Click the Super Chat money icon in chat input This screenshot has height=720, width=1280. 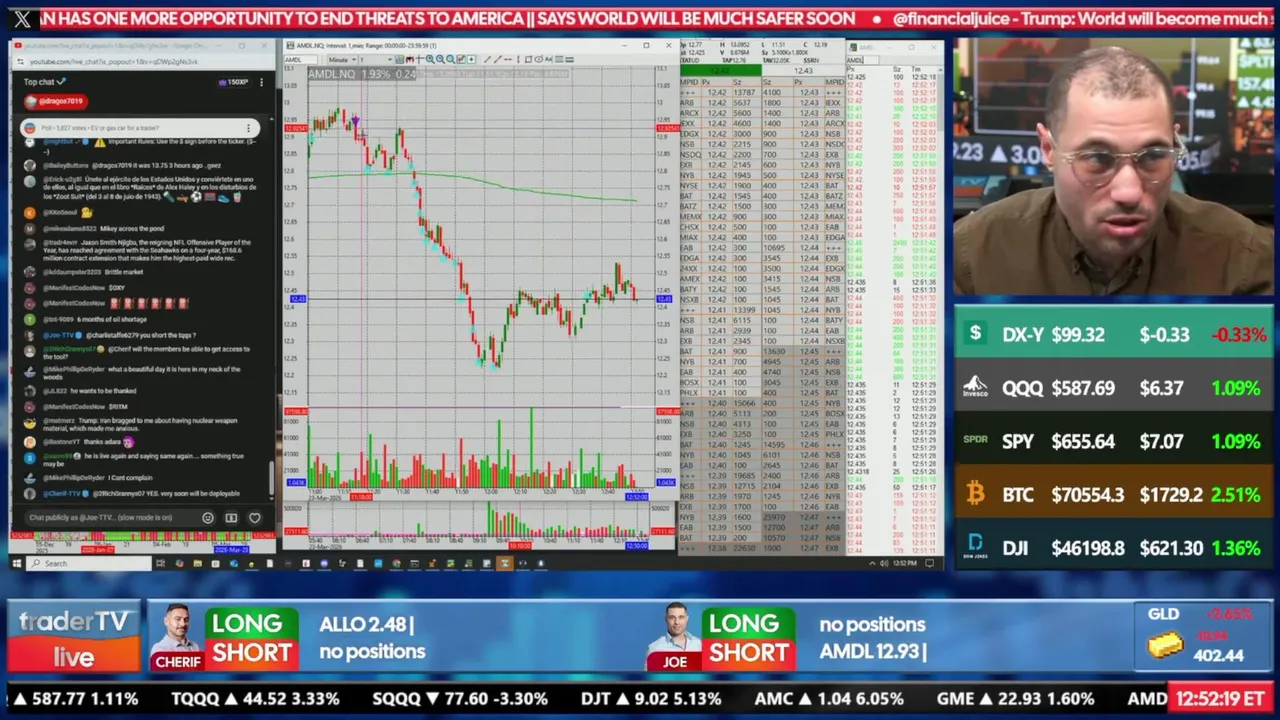pyautogui.click(x=231, y=517)
